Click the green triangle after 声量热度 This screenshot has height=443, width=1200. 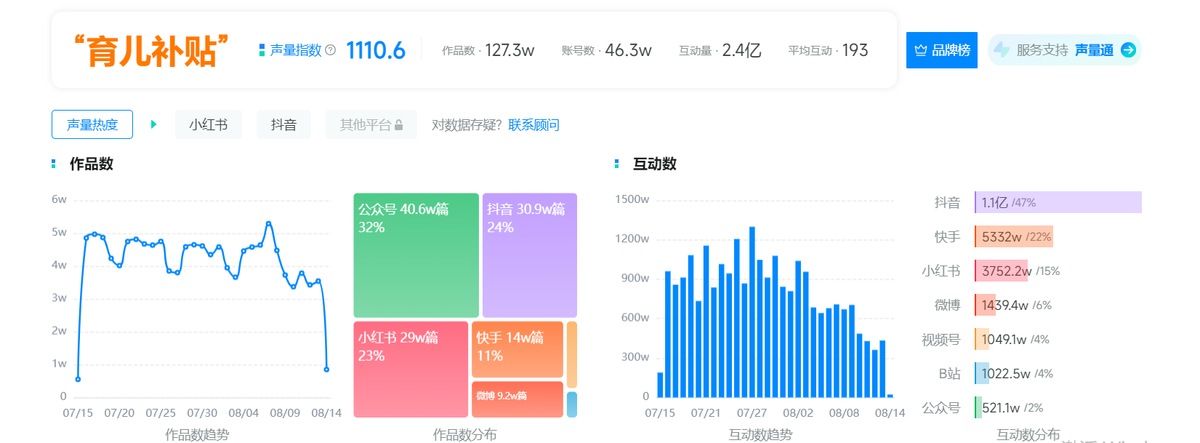(154, 125)
